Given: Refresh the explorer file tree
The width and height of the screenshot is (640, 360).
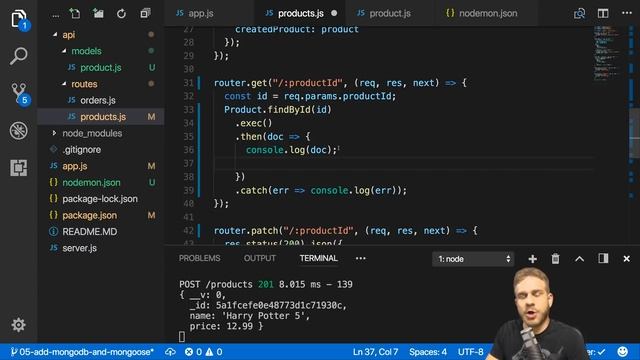Looking at the screenshot, I should coord(121,14).
